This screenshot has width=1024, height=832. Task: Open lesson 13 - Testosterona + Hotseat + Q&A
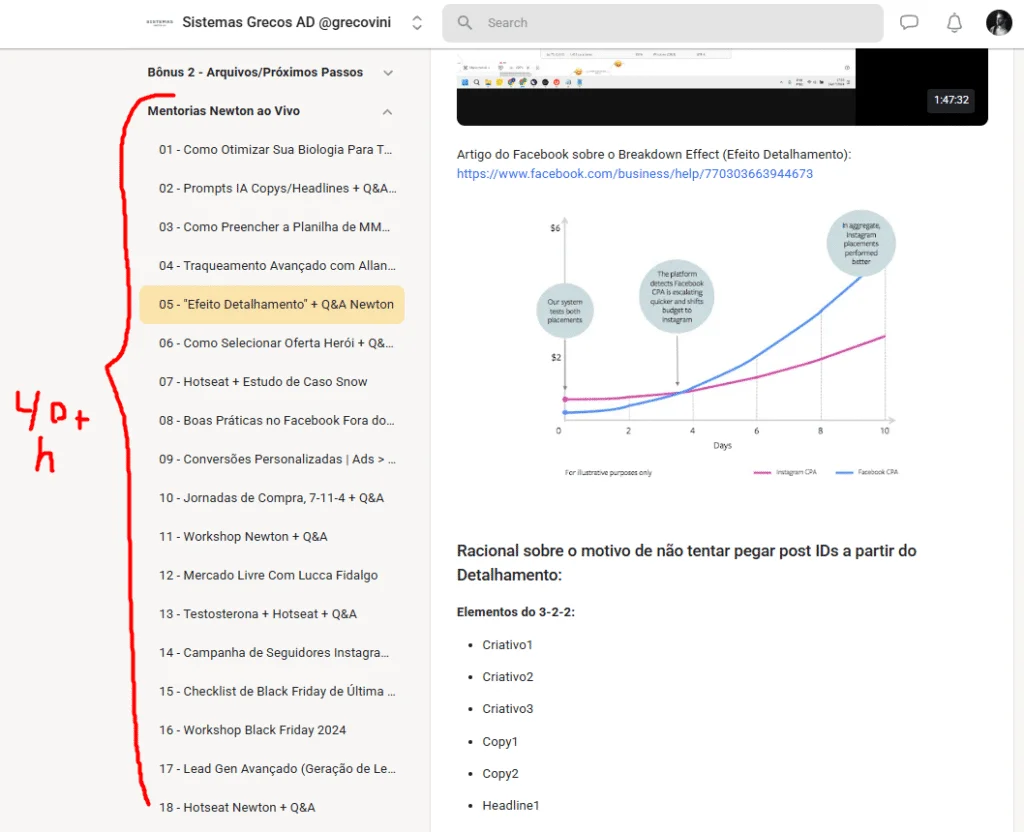point(272,614)
